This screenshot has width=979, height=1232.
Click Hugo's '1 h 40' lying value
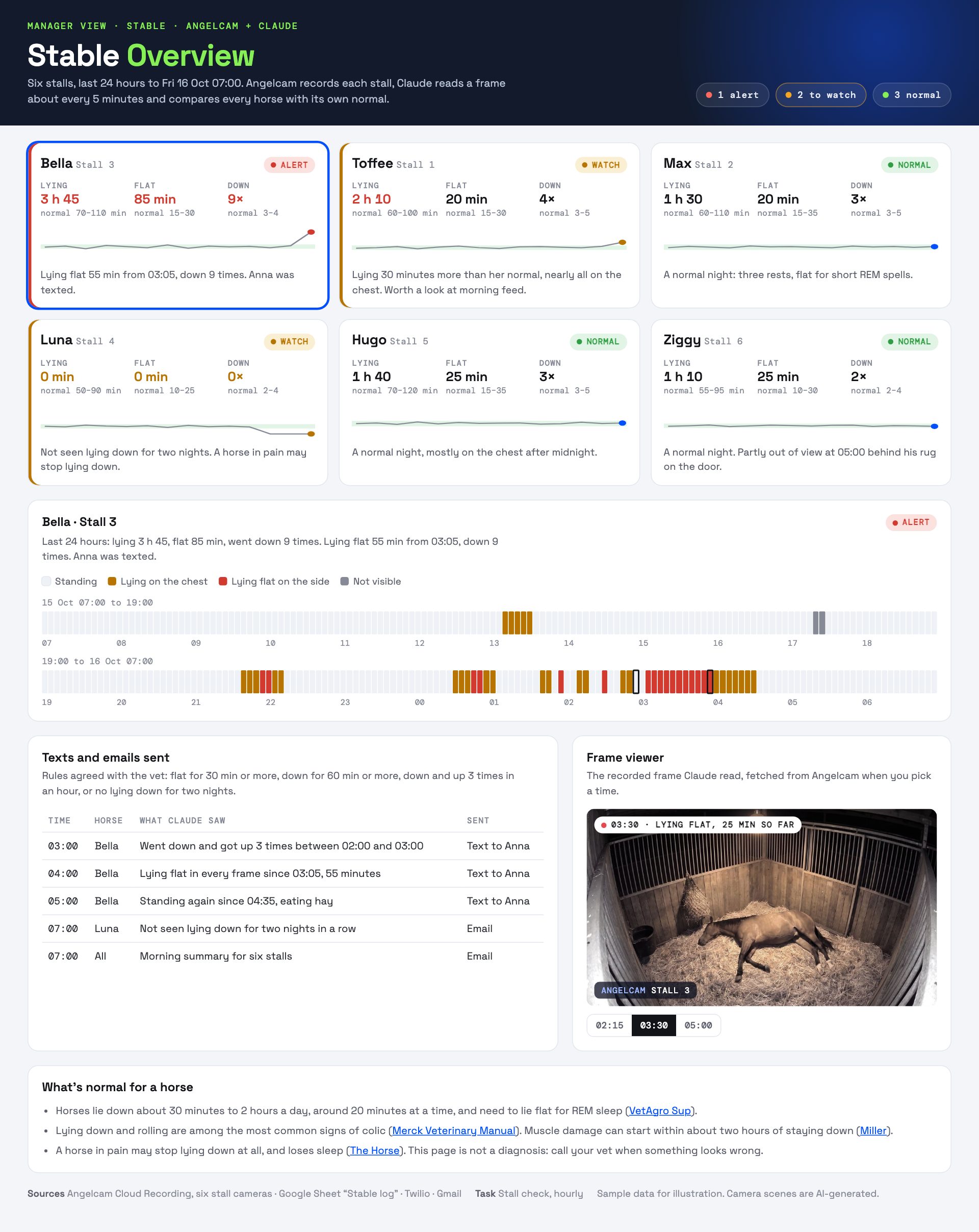coord(371,376)
